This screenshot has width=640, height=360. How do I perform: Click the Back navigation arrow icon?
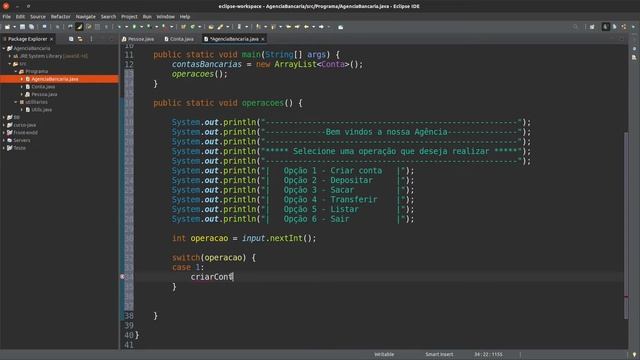tap(307, 27)
